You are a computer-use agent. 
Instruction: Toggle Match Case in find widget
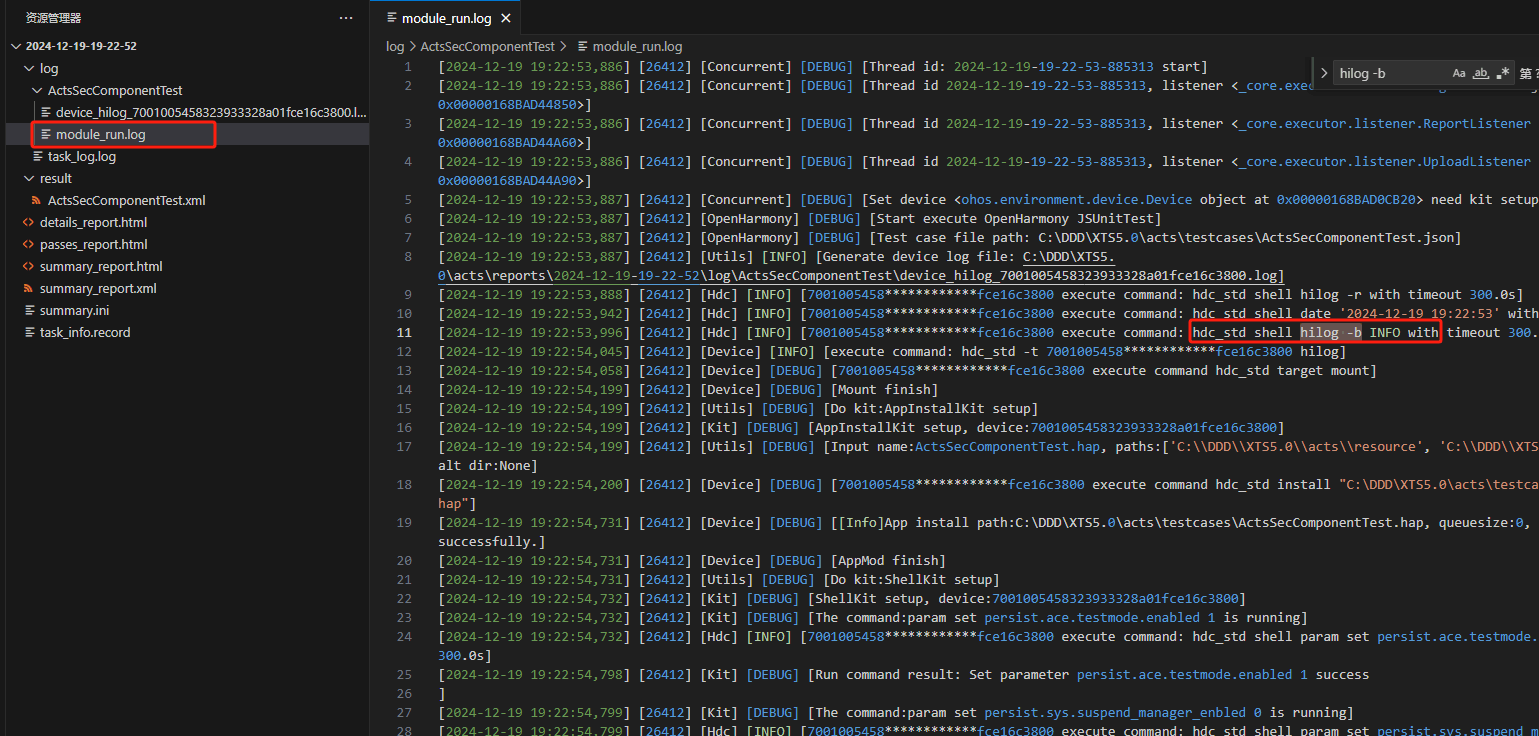click(x=1459, y=73)
